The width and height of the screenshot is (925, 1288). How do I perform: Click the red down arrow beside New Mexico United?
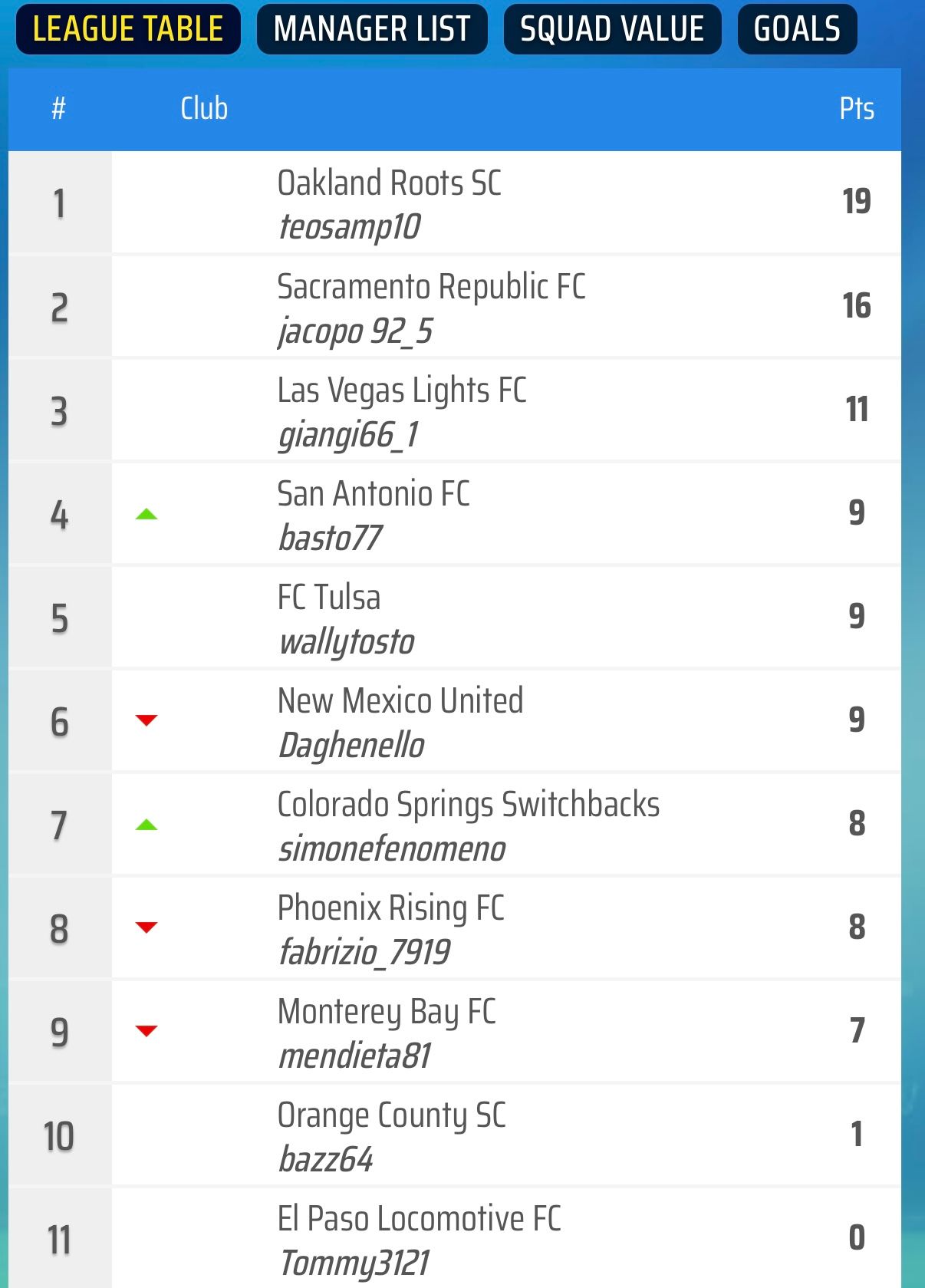[x=146, y=720]
